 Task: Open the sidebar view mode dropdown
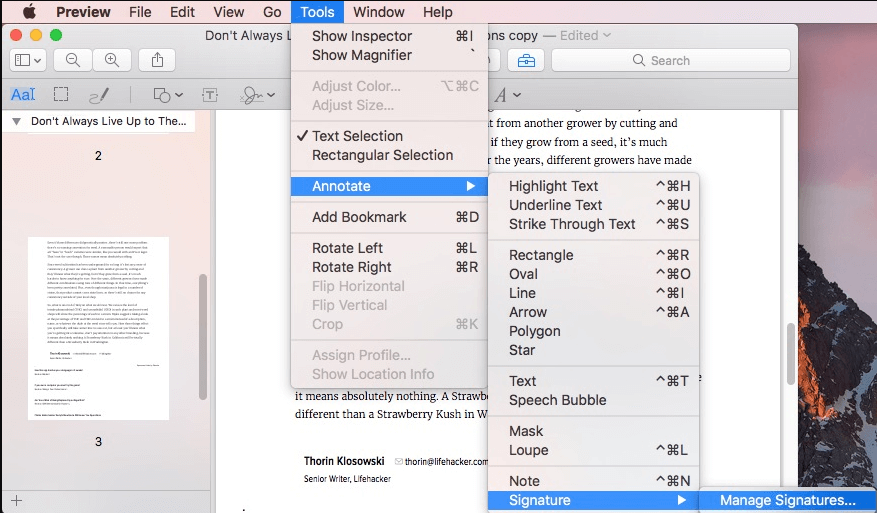(27, 60)
